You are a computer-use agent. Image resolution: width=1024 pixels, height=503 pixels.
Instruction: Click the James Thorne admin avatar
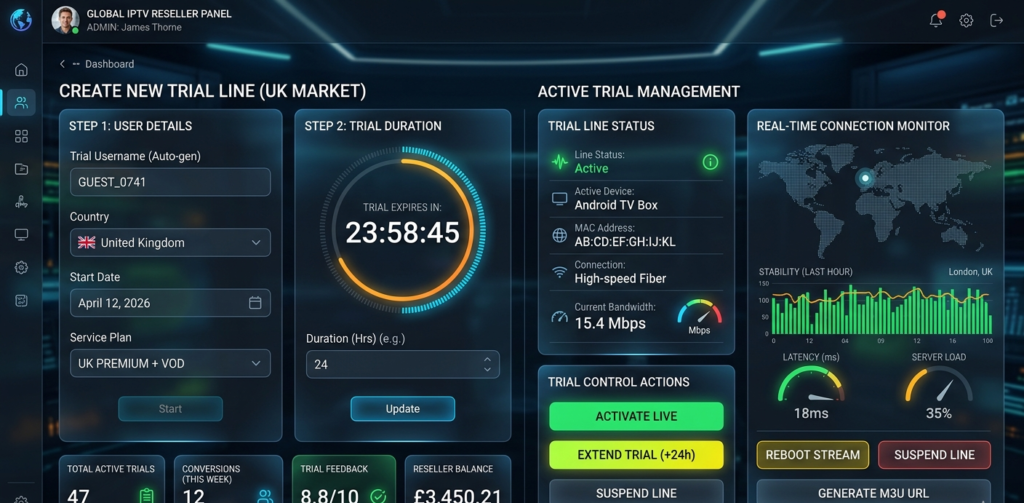pyautogui.click(x=65, y=20)
